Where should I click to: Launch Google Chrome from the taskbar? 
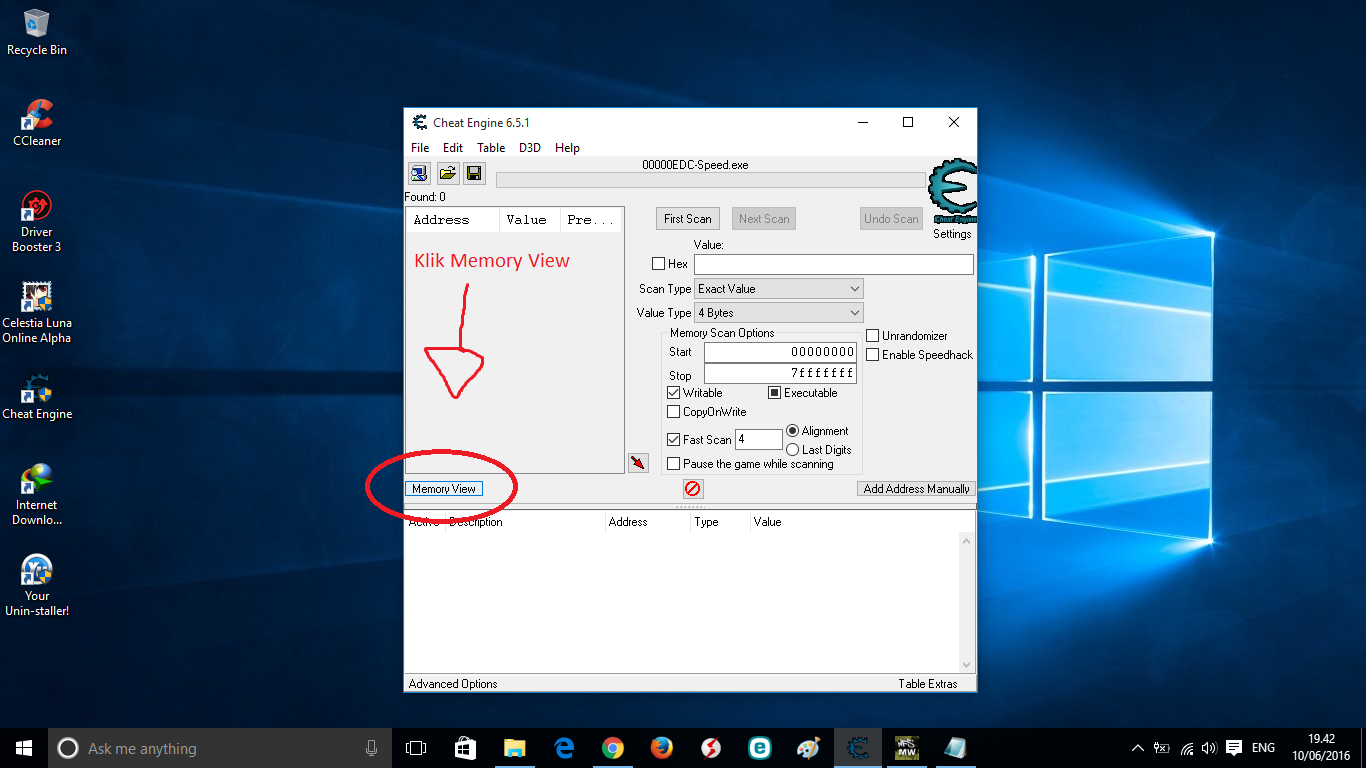612,748
